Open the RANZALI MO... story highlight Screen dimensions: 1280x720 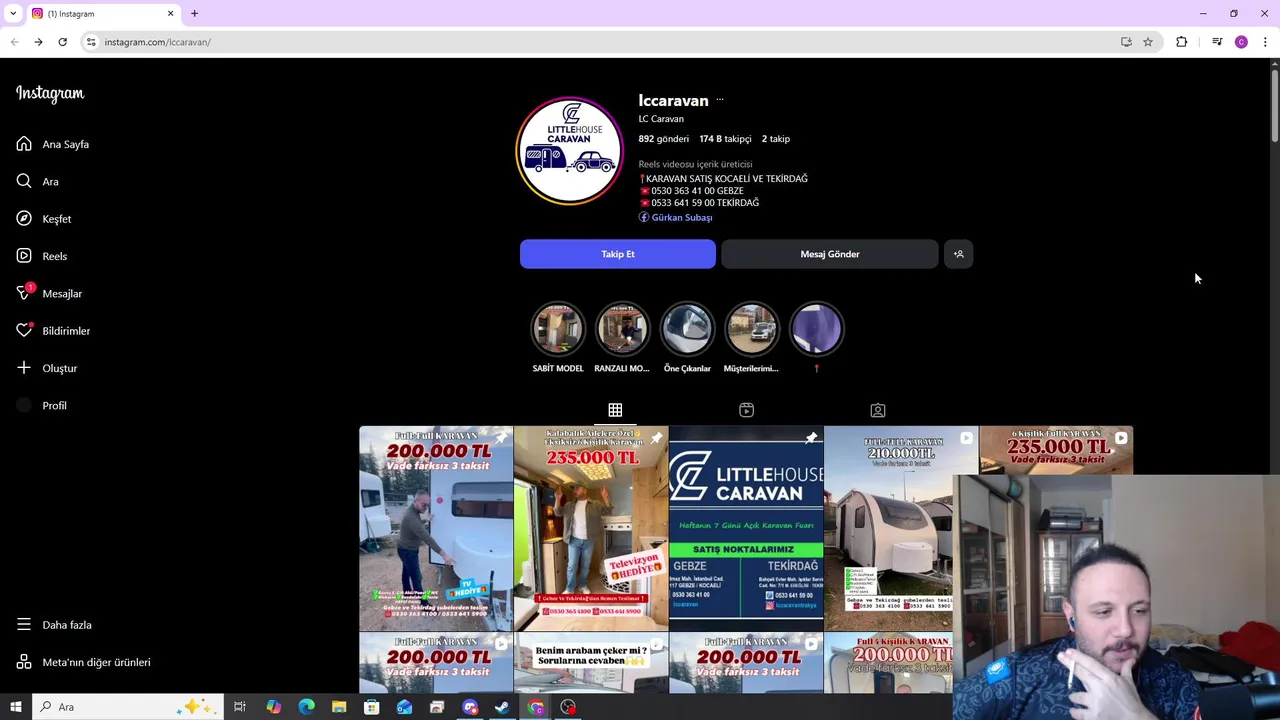coord(622,329)
